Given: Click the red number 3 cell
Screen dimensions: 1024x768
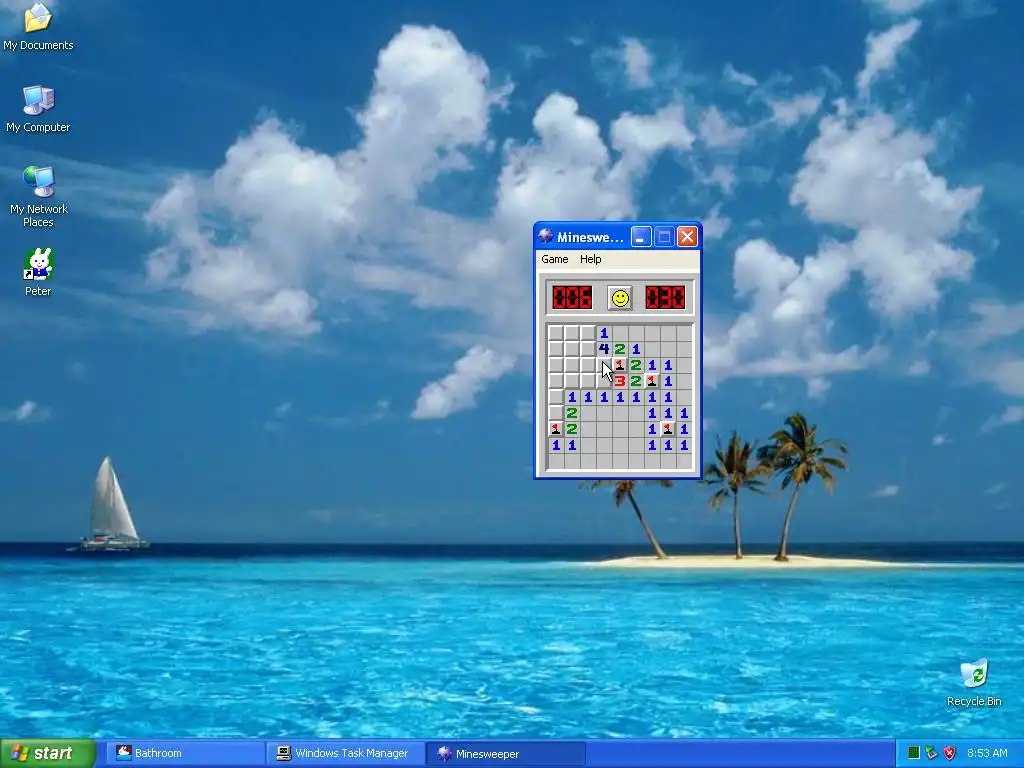Looking at the screenshot, I should tap(620, 381).
